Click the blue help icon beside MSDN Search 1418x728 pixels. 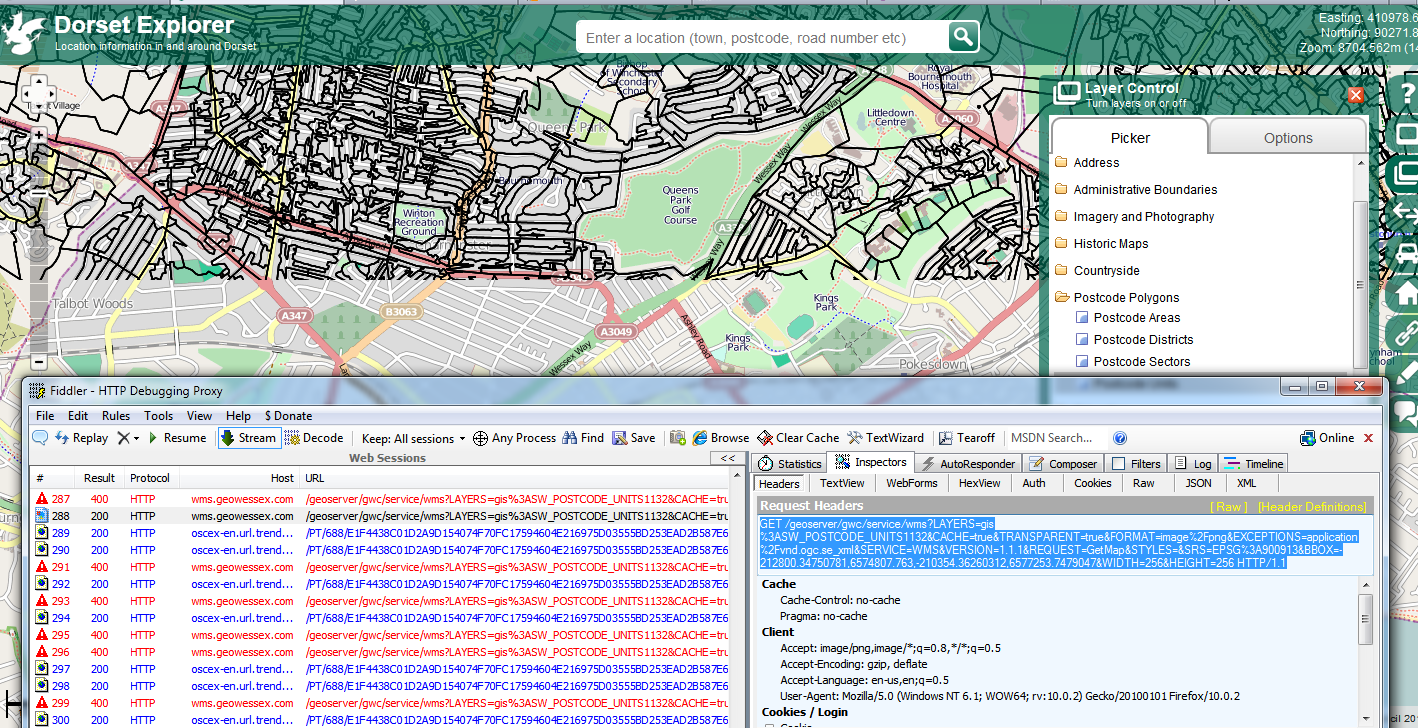1120,438
